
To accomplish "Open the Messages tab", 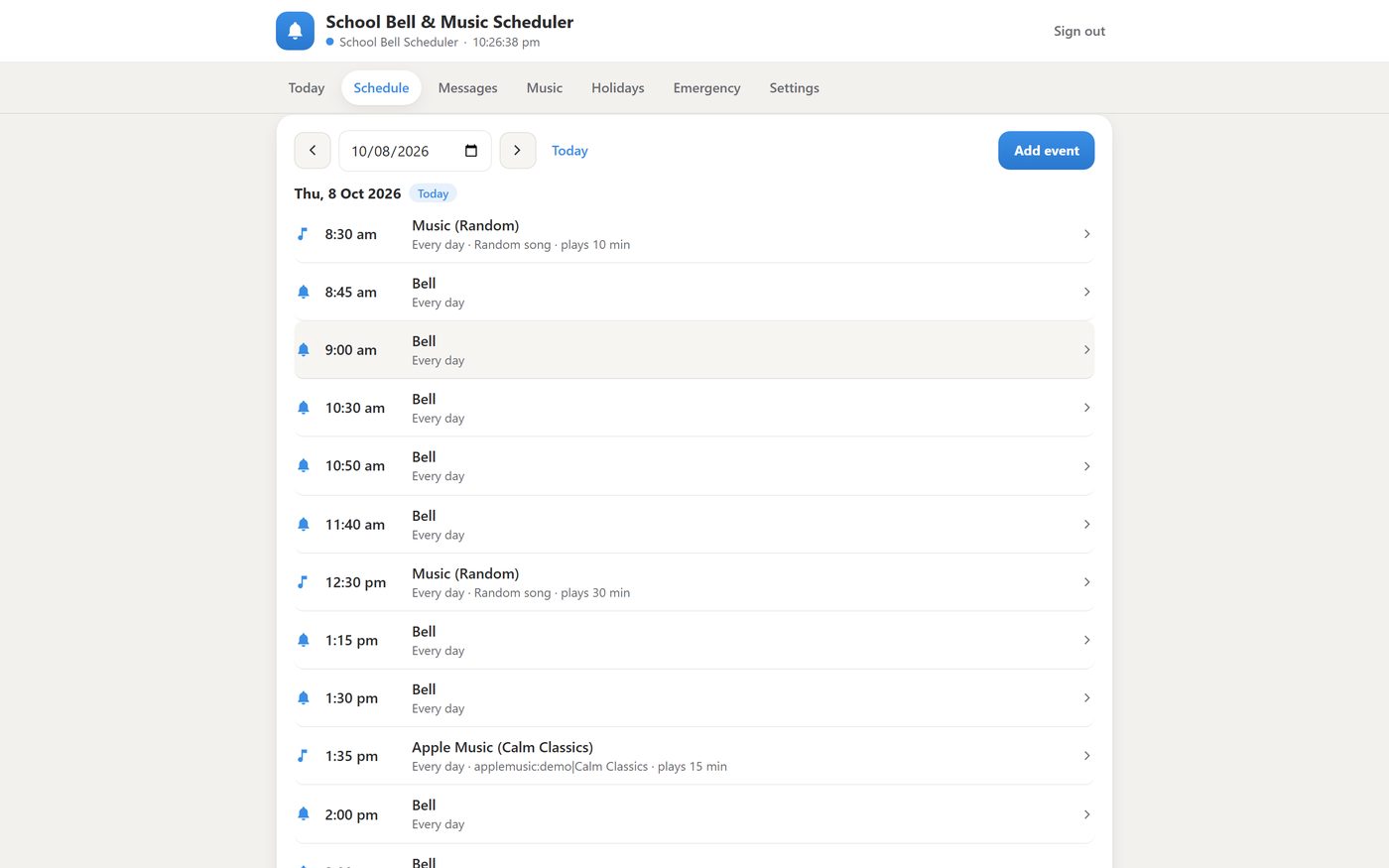I will (x=467, y=87).
